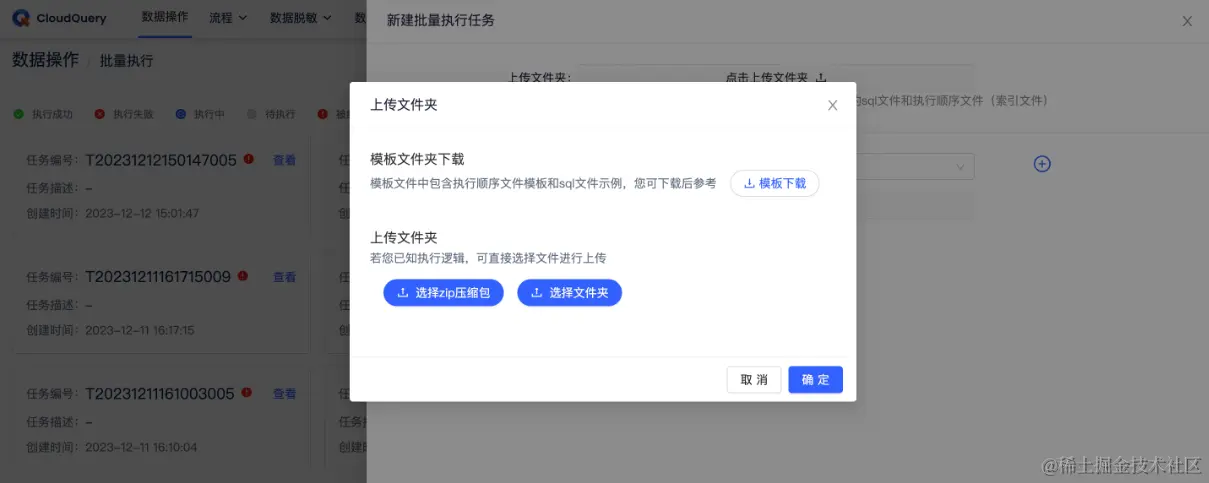Viewport: 1209px width, 483px height.
Task: Click creation time 2023-12-12 15:01:47
Action: (x=142, y=213)
